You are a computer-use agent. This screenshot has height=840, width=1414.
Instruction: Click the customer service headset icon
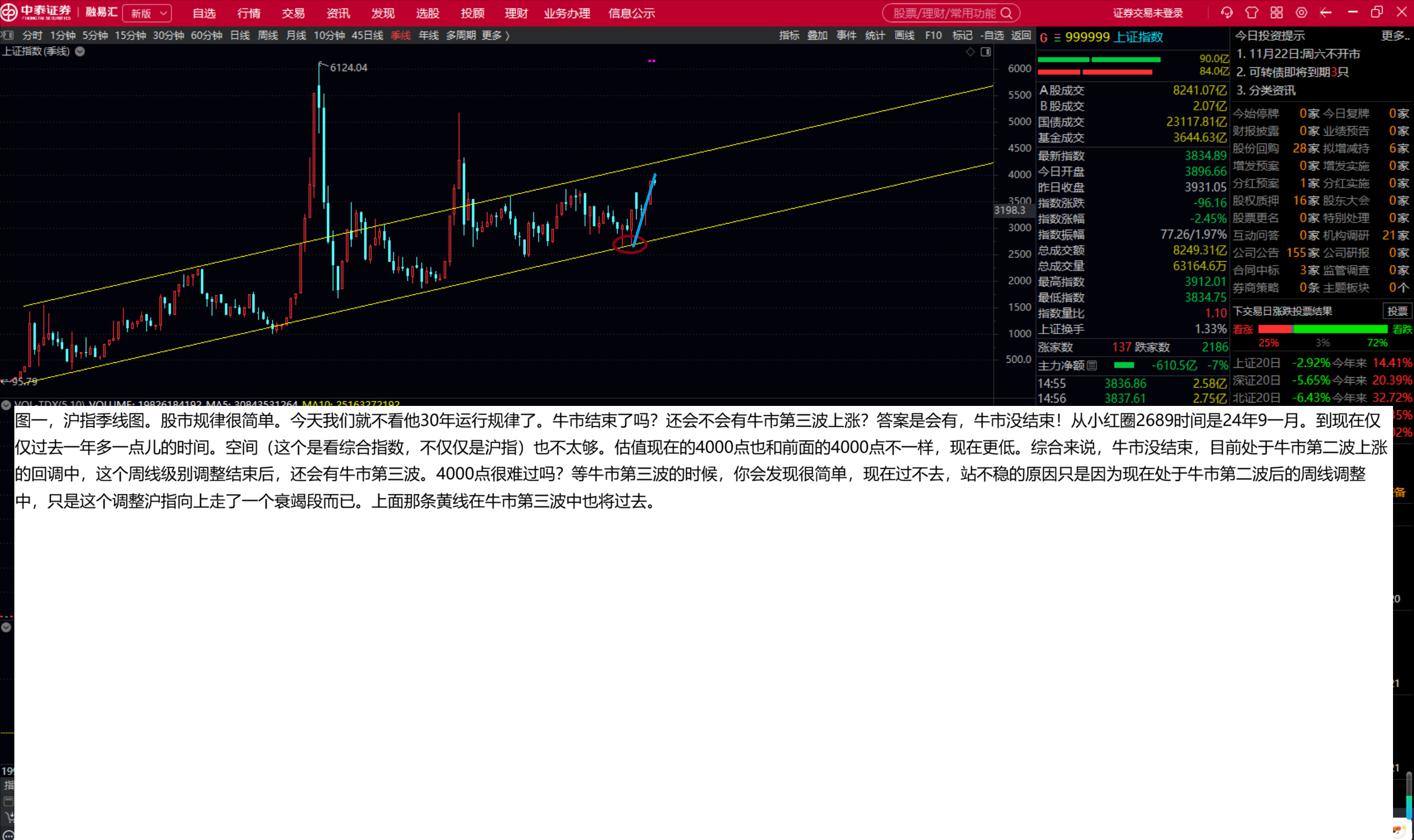pos(1227,13)
